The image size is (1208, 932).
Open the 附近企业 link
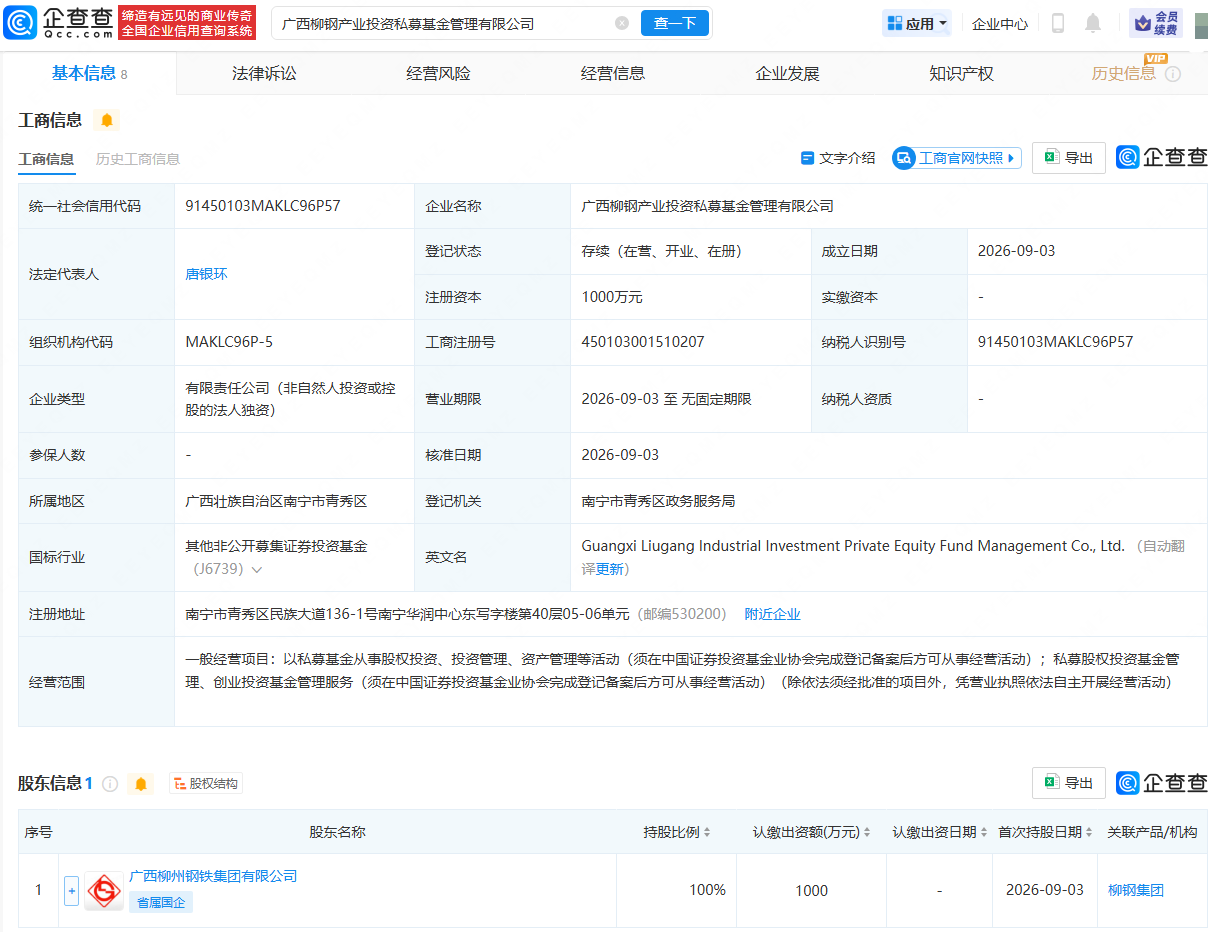coord(772,614)
